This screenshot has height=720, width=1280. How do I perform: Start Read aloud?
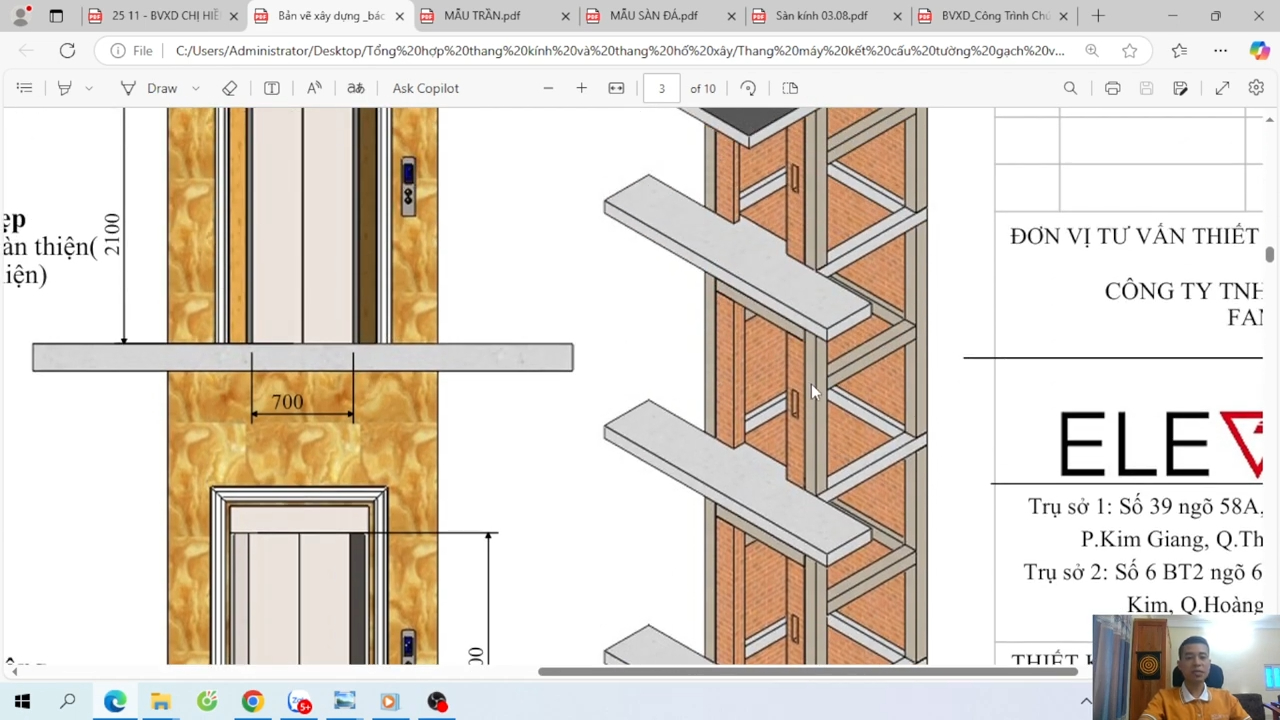(x=314, y=88)
